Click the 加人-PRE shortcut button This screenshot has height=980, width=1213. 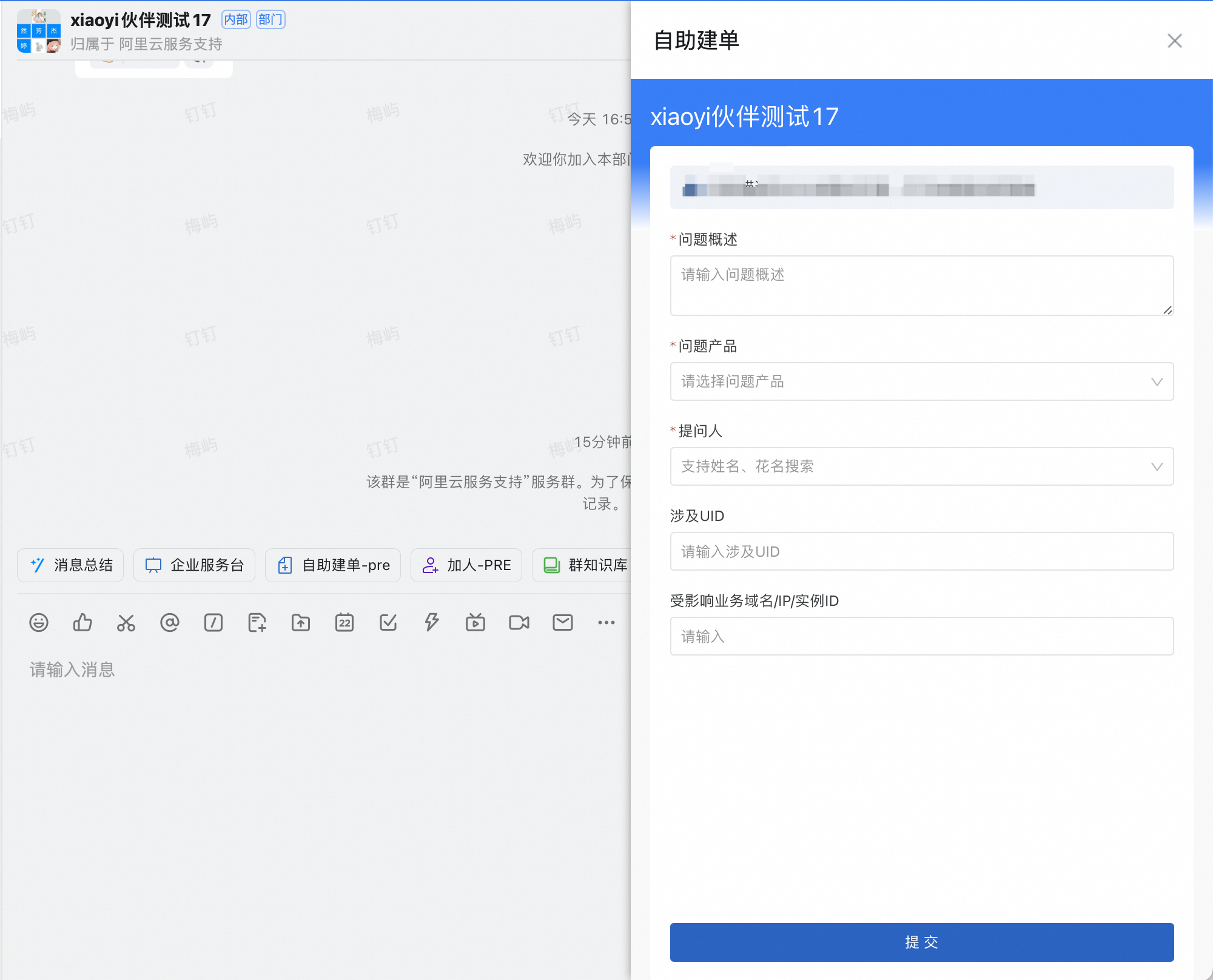pos(466,565)
